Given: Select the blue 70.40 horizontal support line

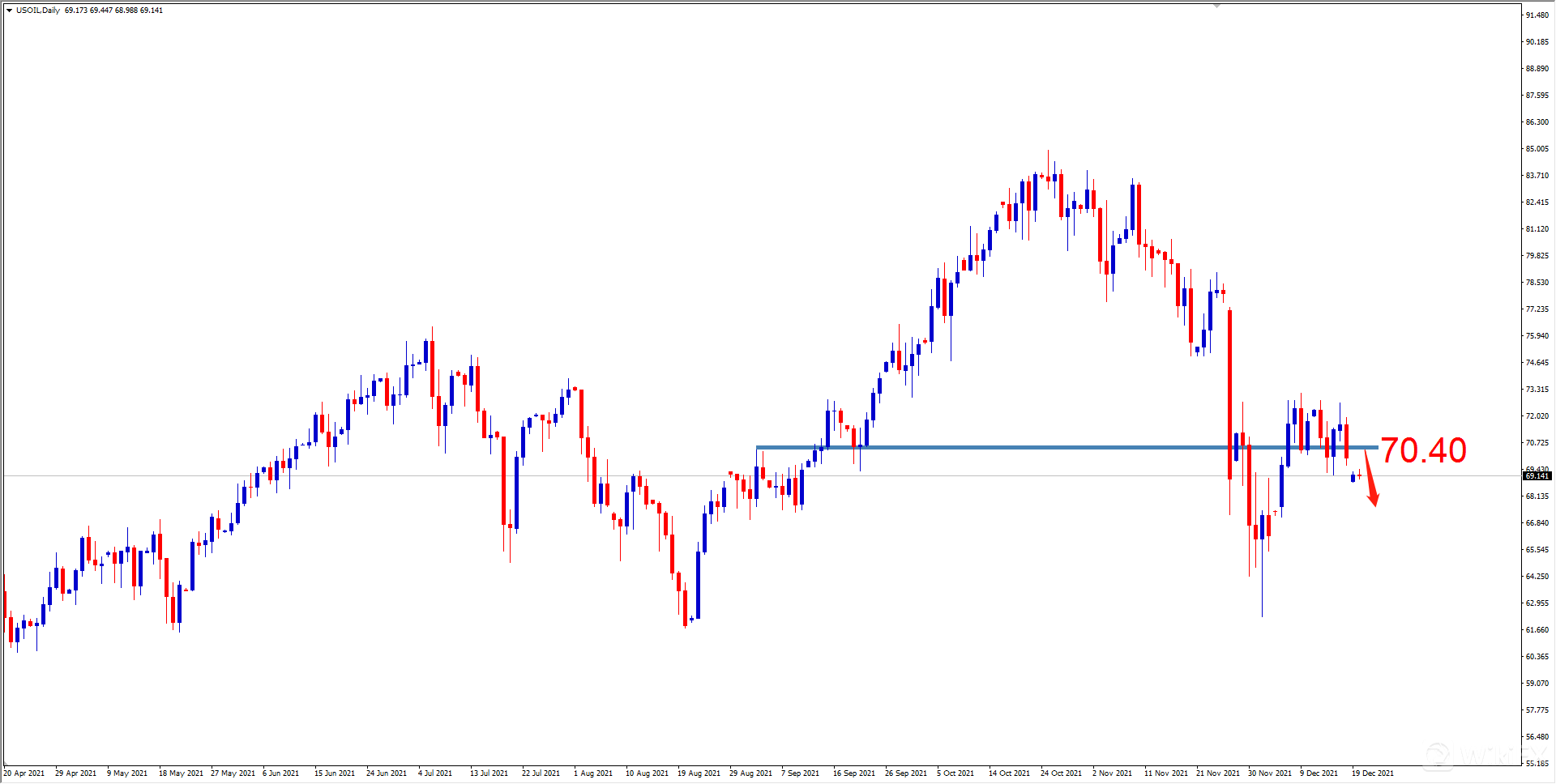Looking at the screenshot, I should click(x=972, y=446).
